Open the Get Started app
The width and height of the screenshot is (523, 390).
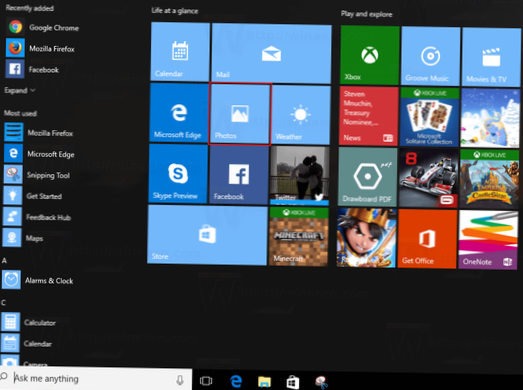33,196
